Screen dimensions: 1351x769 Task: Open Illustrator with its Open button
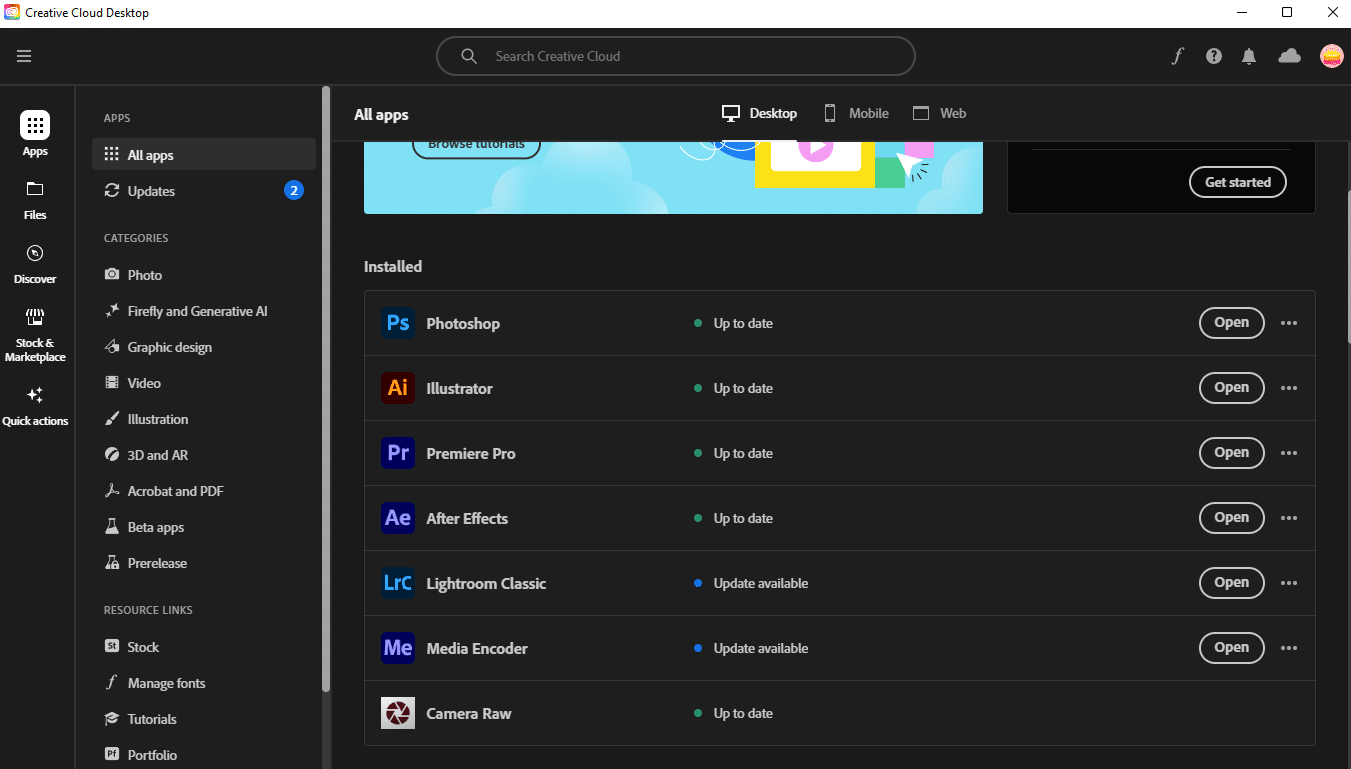click(x=1232, y=388)
